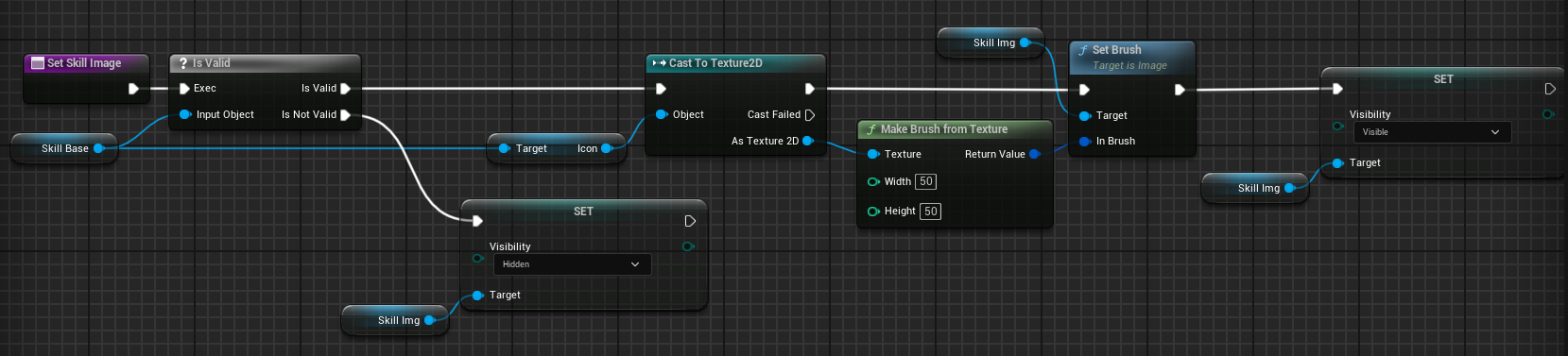1568x356 pixels.
Task: Click the Height pin on Make Brush from Texture
Action: (872, 212)
